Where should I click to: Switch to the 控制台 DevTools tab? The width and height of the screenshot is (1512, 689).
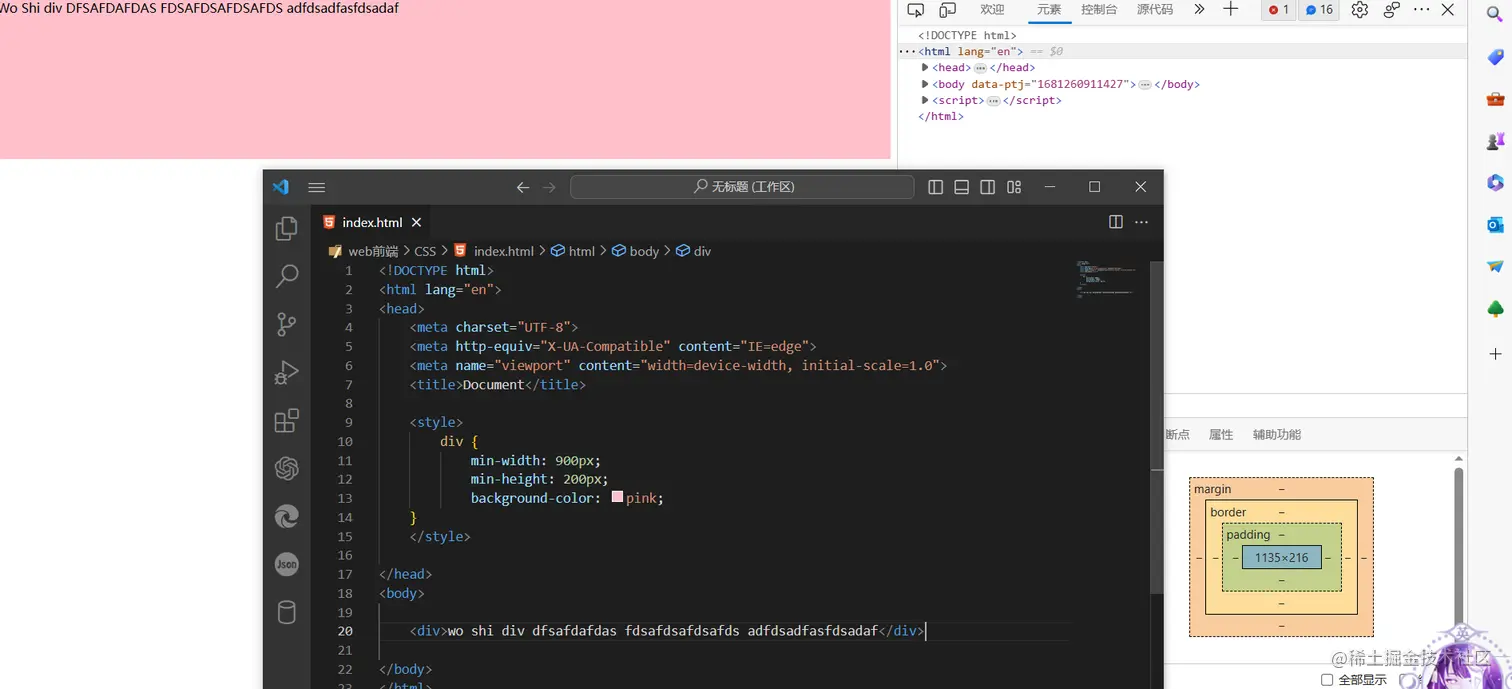pos(1099,10)
